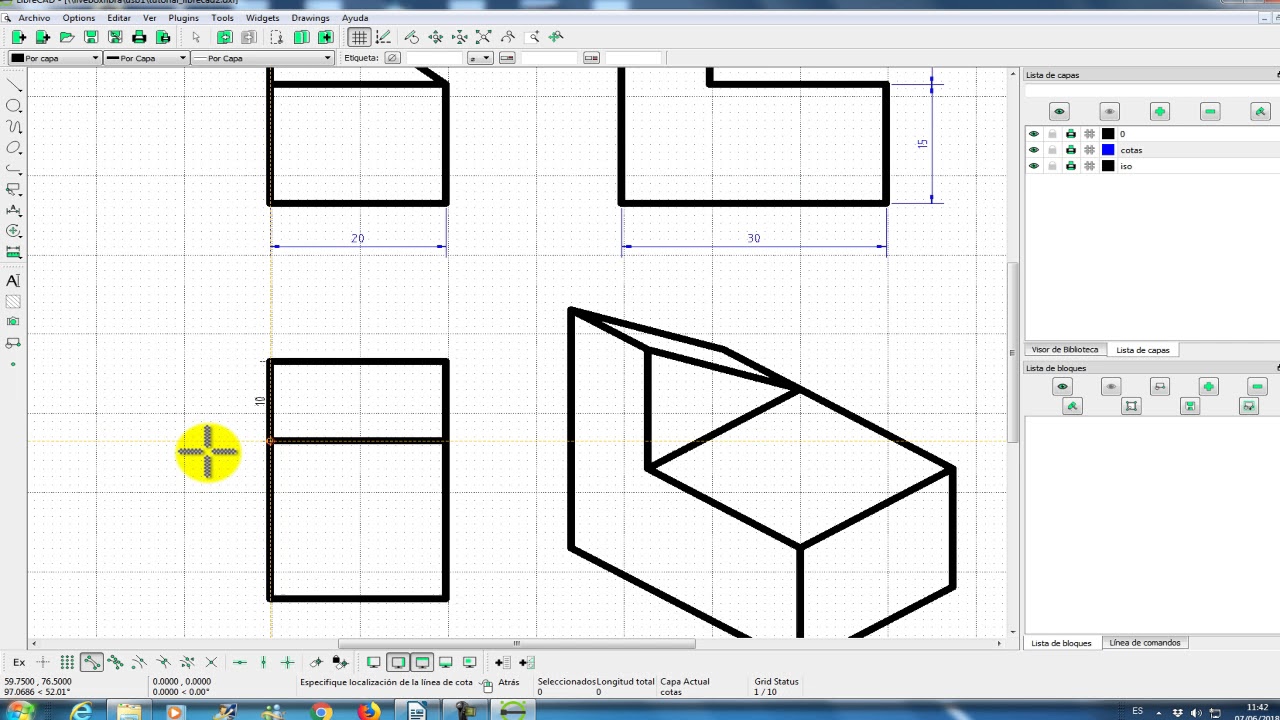Open the line width 'Por Capa' dropdown
1280x720 pixels.
(146, 58)
